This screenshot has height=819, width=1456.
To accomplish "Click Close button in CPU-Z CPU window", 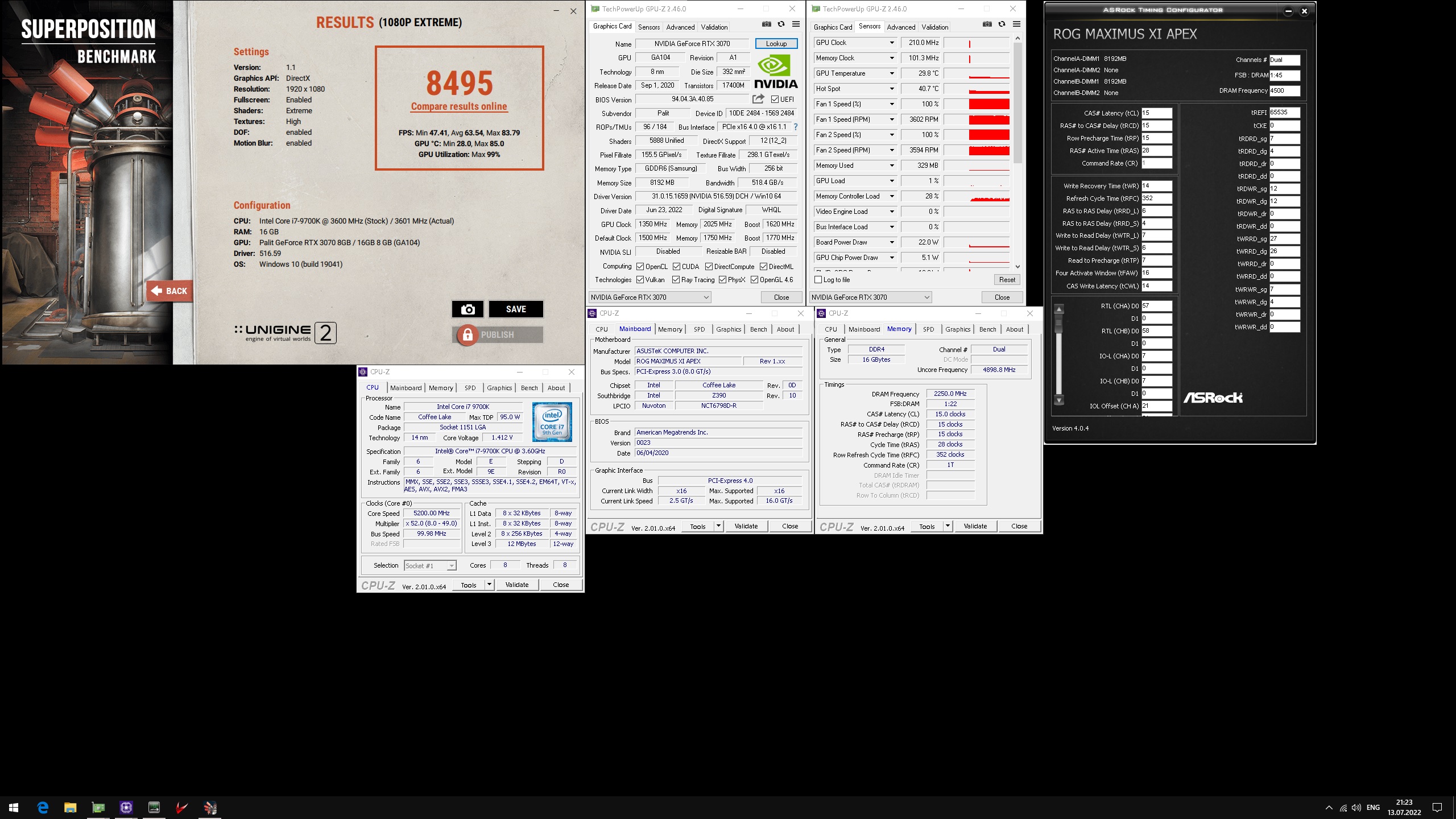I will (561, 585).
